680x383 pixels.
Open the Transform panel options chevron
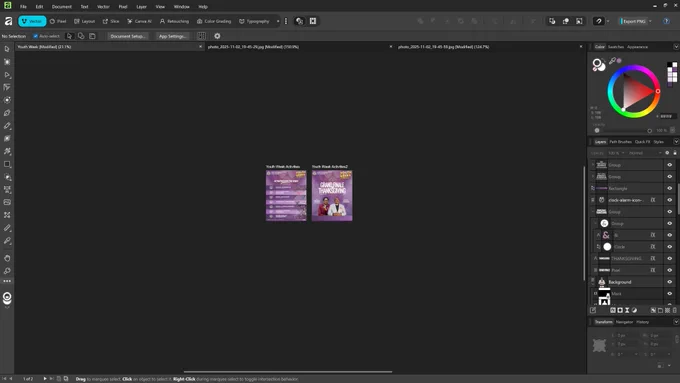click(x=676, y=321)
